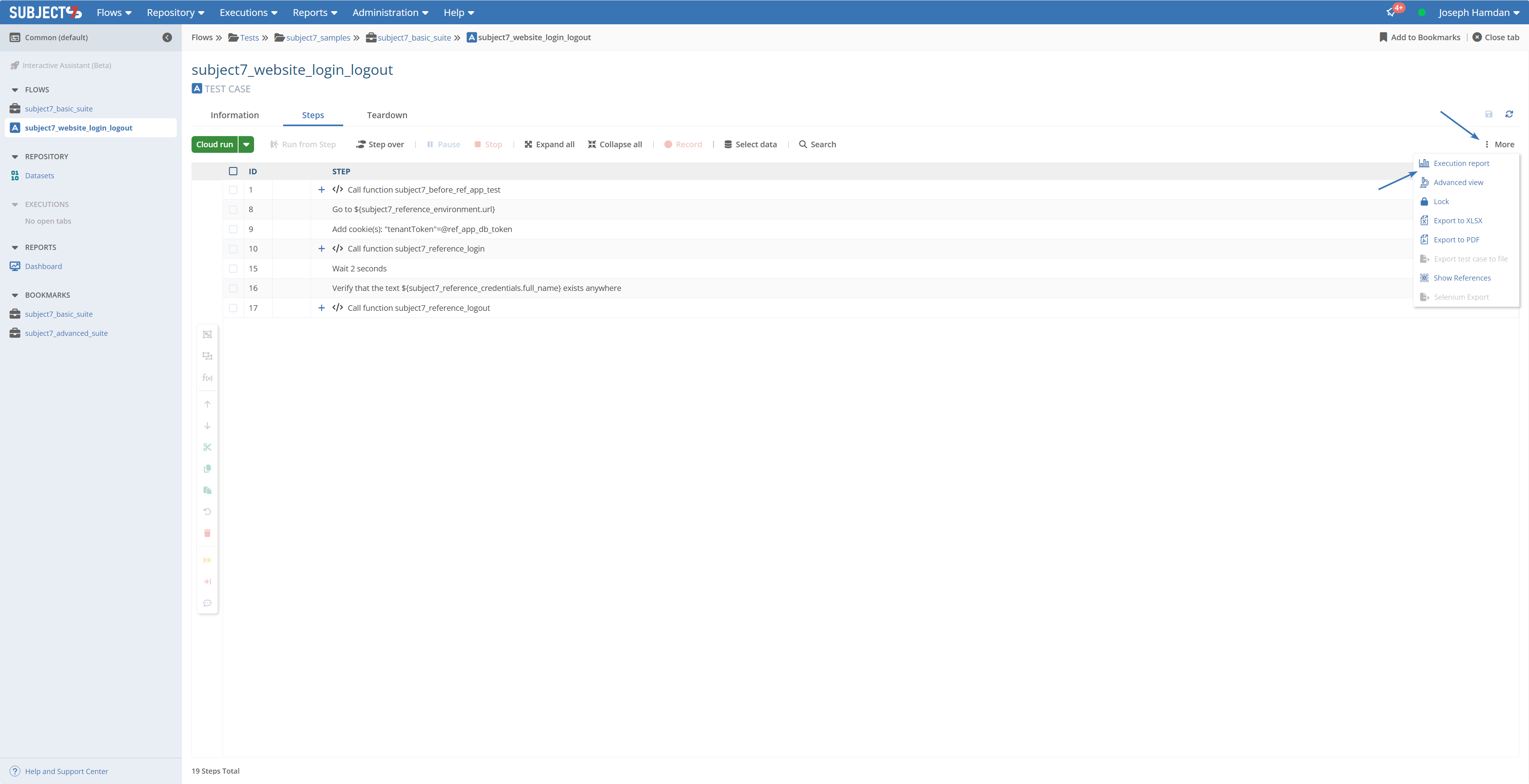Check the box for step 16
The image size is (1529, 784).
[233, 288]
